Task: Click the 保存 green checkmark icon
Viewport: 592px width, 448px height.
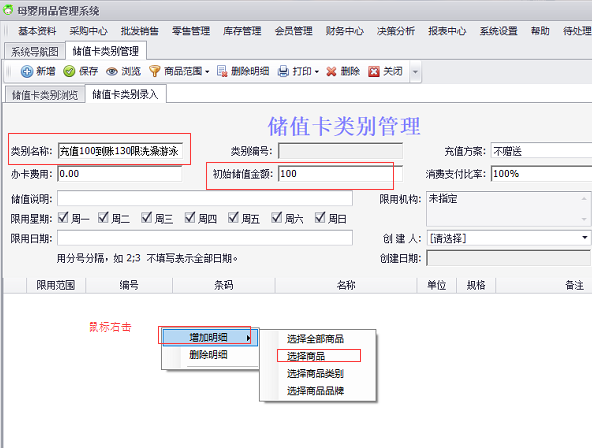Action: [x=69, y=71]
